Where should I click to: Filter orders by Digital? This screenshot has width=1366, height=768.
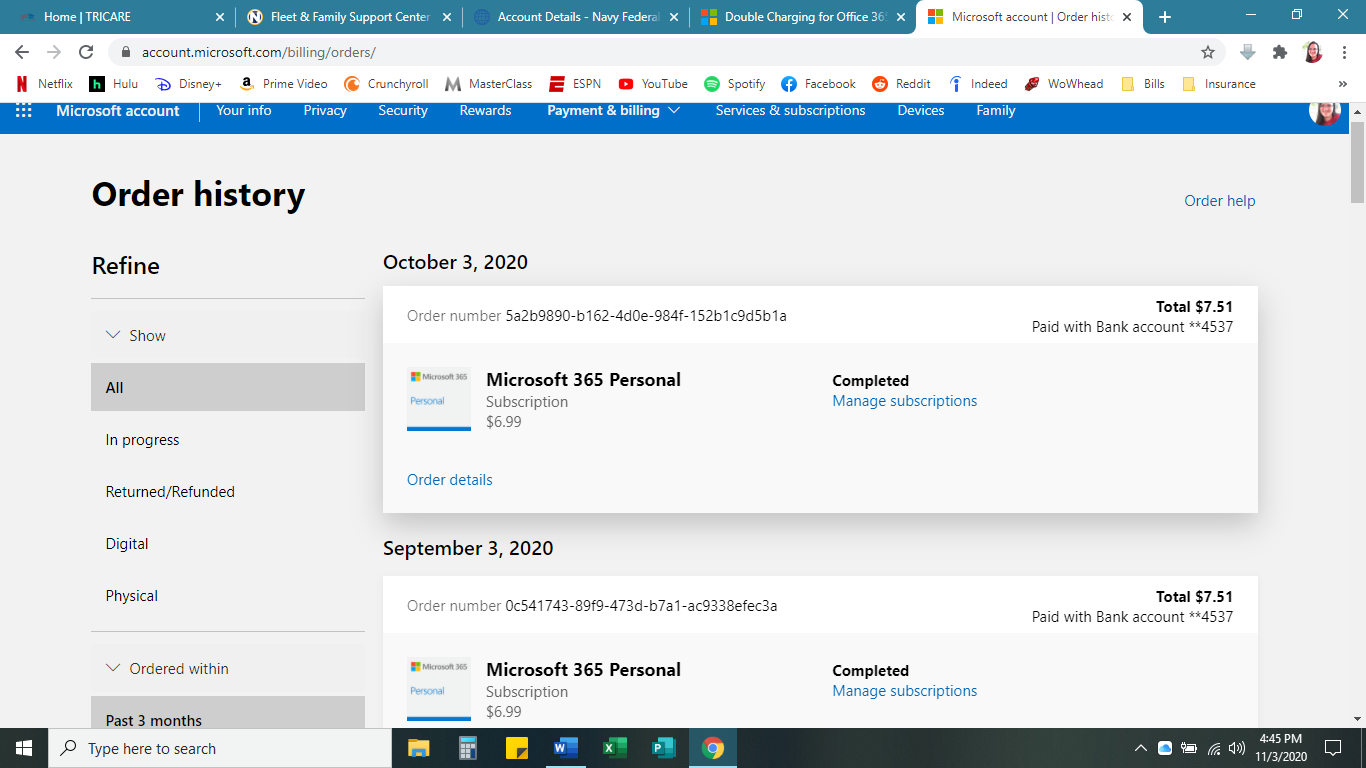coord(228,543)
